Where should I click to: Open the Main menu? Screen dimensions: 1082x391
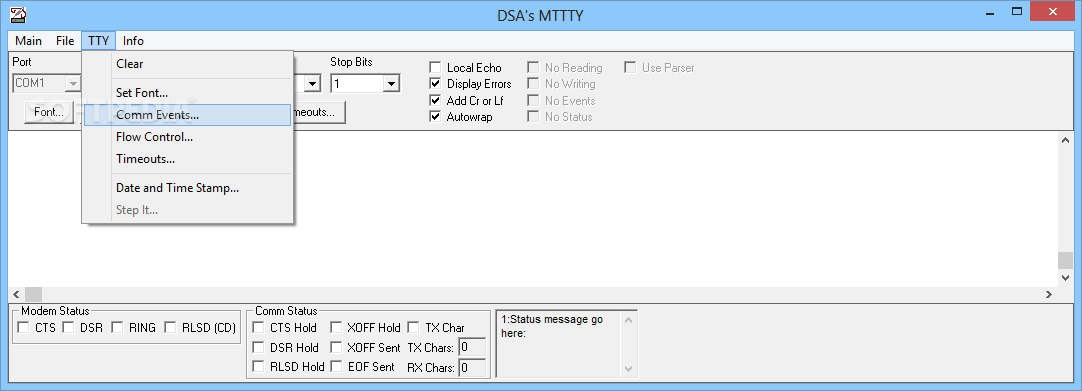tap(28, 41)
